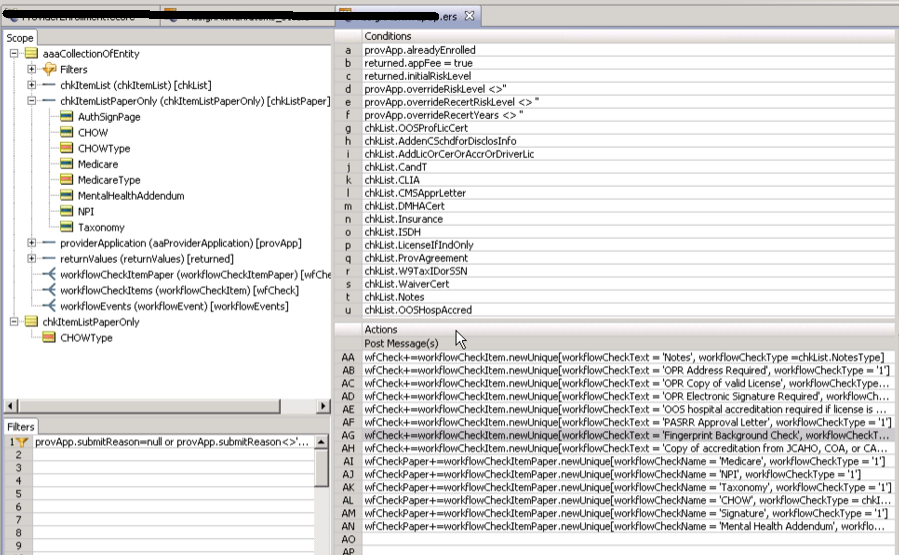
Task: Select action AG 'Fingerprint Background Check'
Action: click(628, 435)
